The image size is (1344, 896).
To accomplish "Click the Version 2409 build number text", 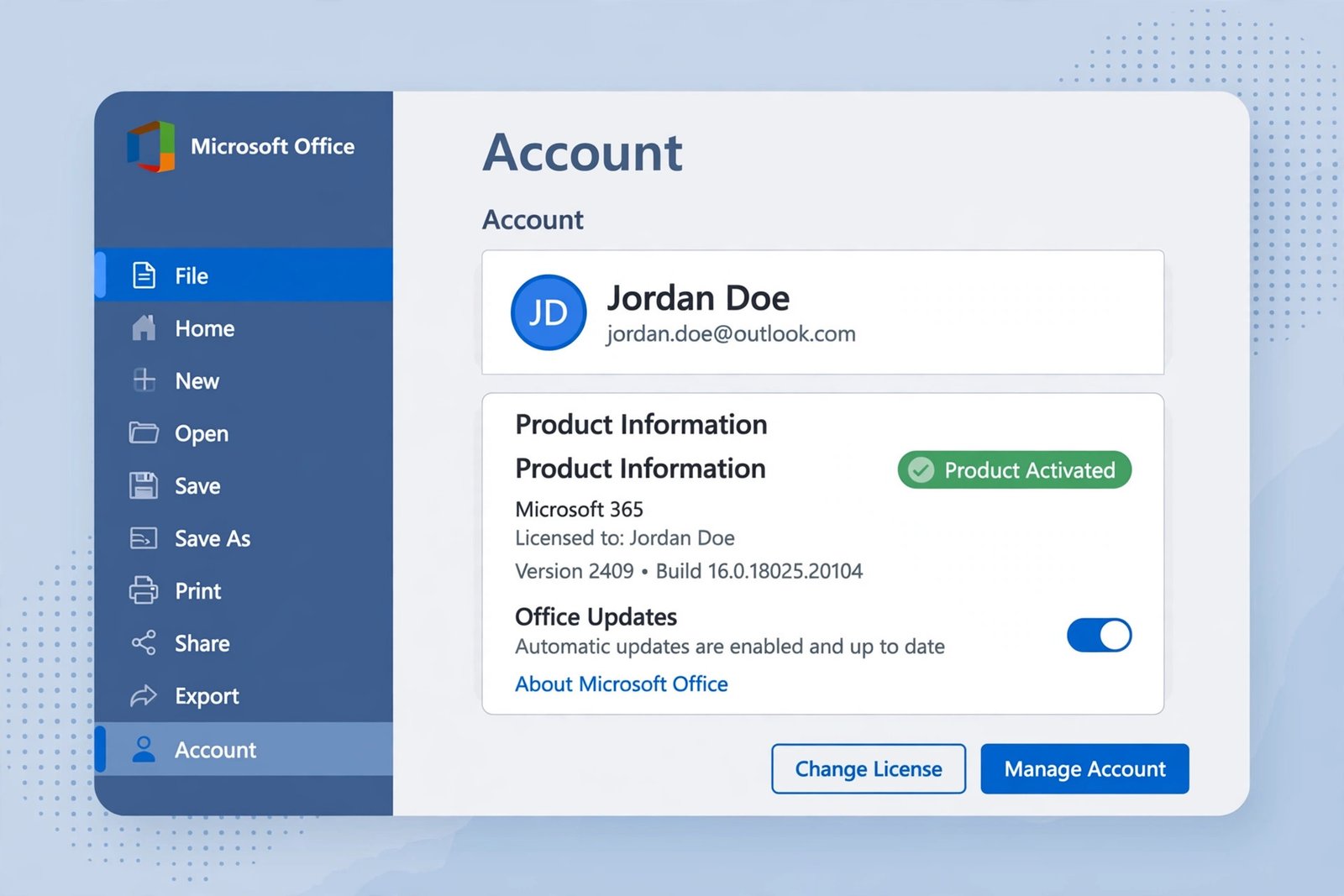I will tap(689, 571).
